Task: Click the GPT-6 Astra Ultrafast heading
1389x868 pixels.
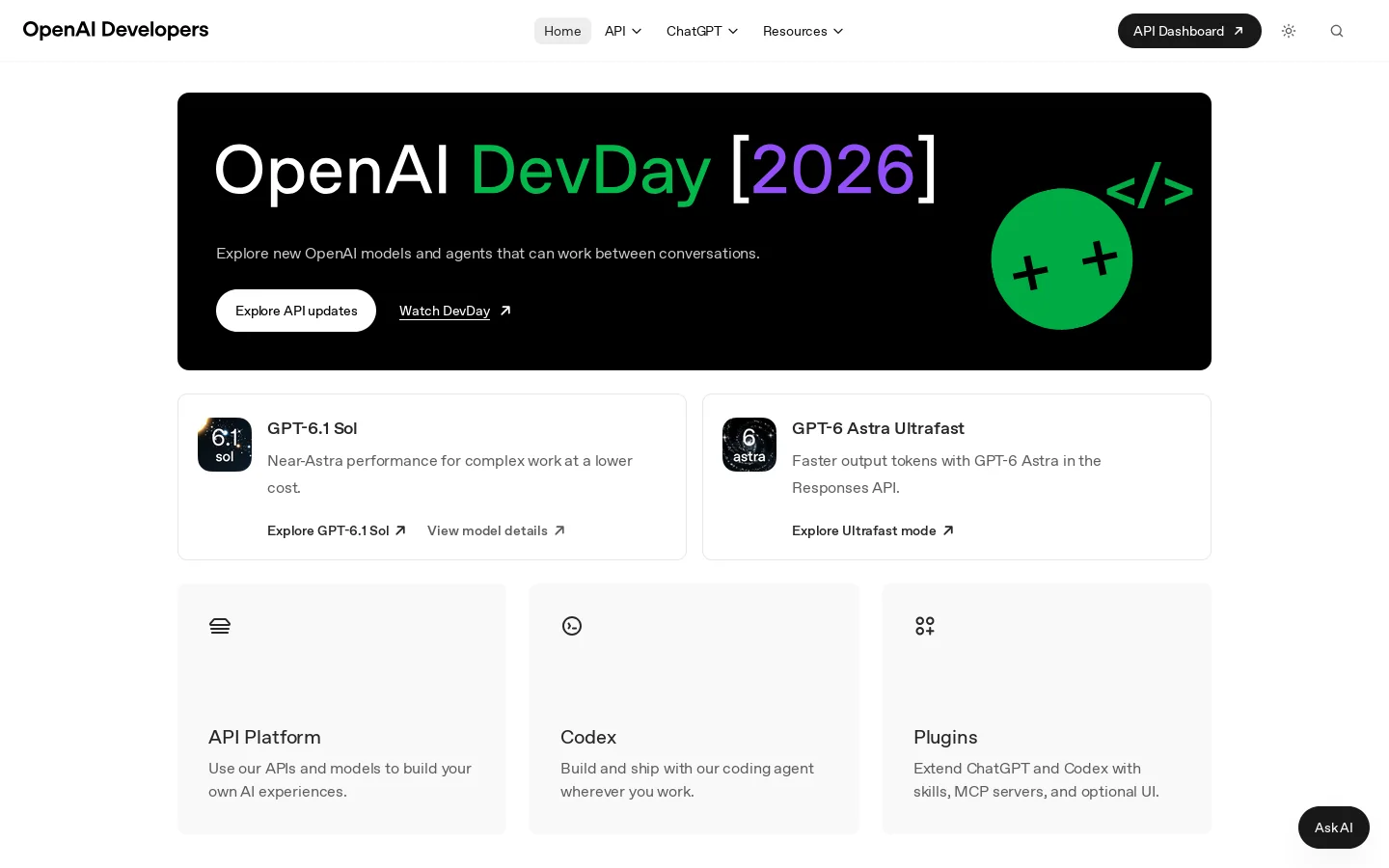Action: coord(878,428)
